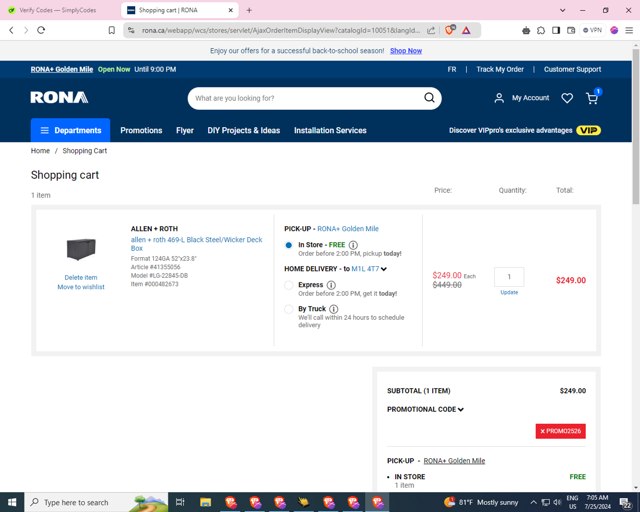
Task: Click Track My Order link
Action: point(500,69)
